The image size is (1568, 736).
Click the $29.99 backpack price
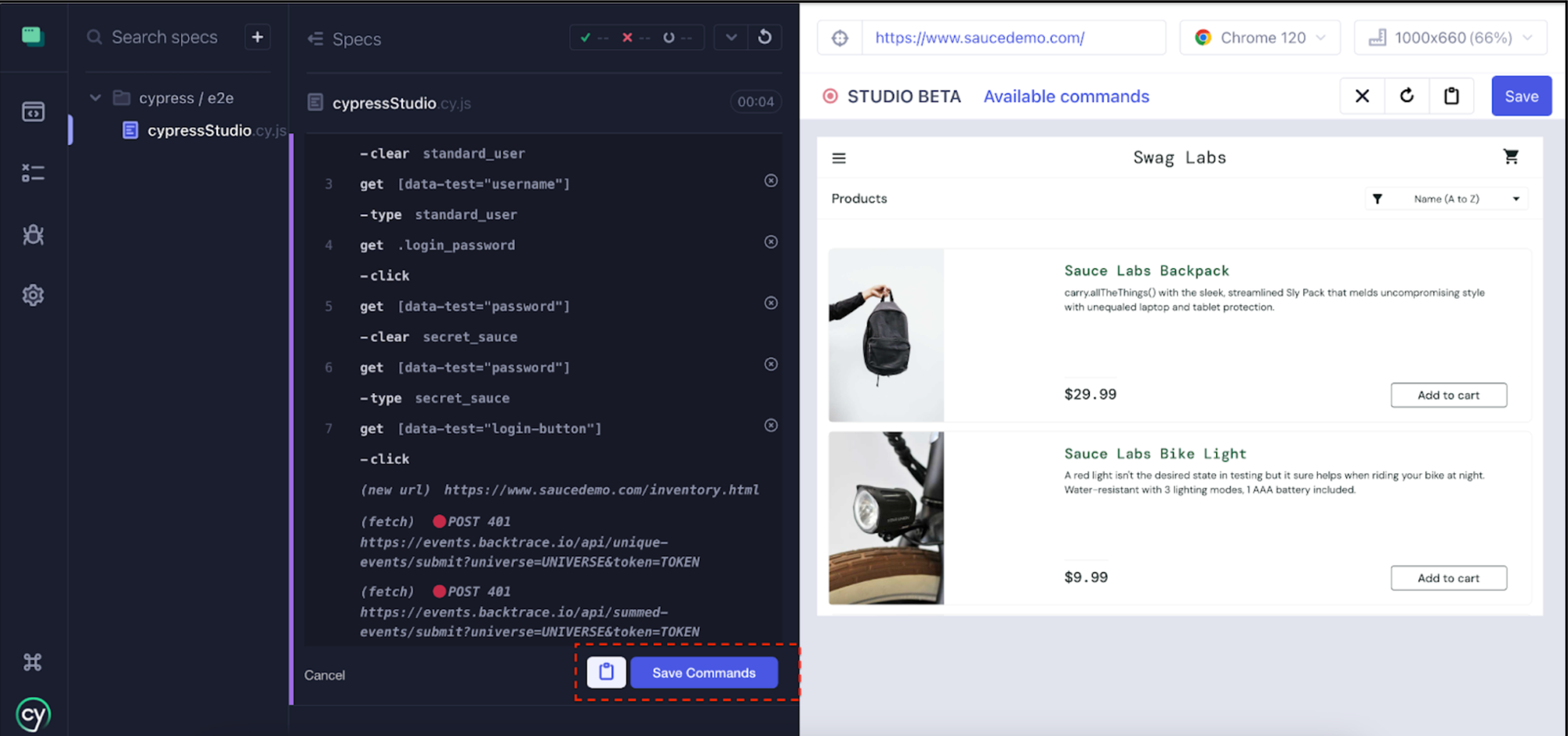click(1091, 394)
